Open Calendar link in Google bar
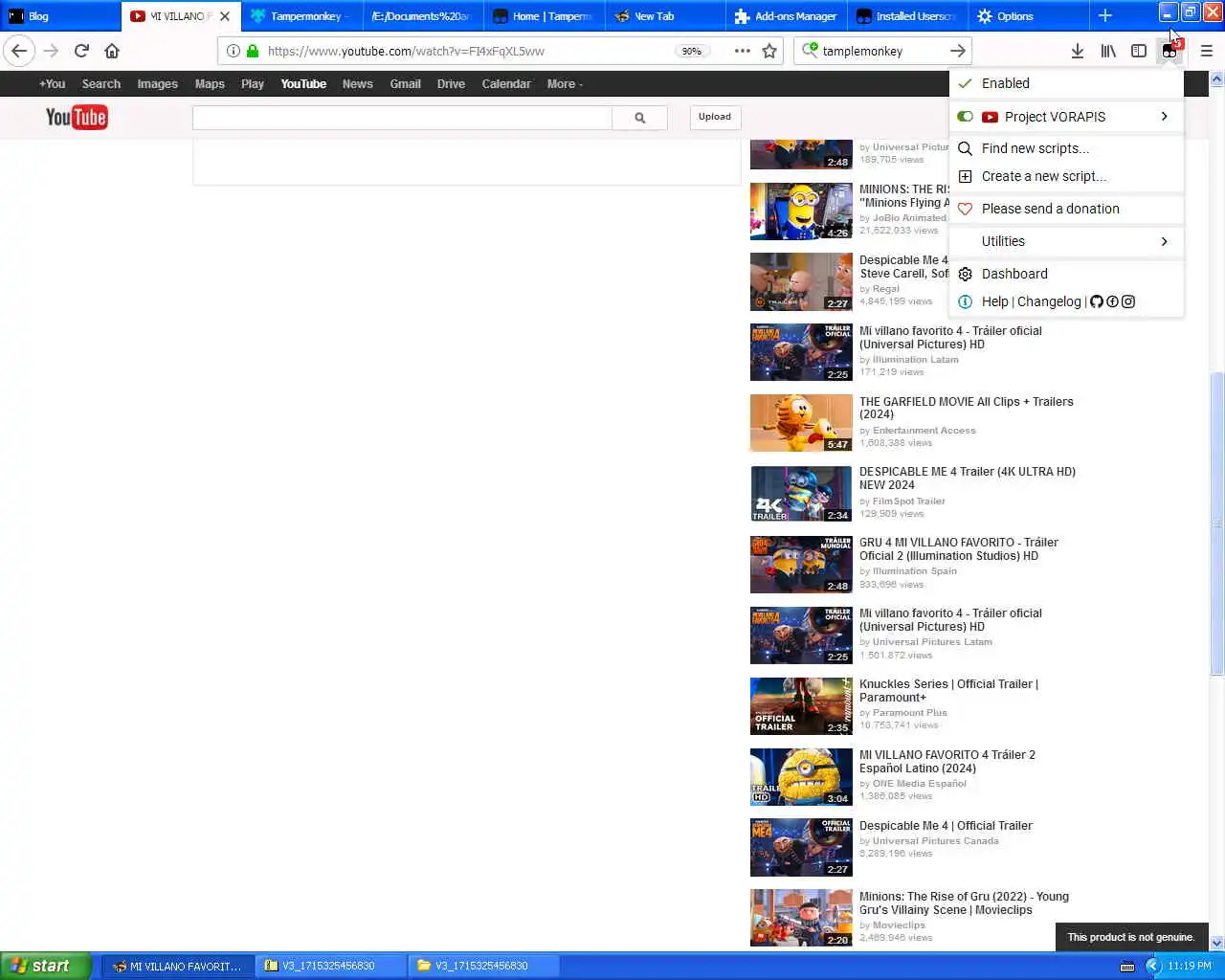This screenshot has width=1225, height=980. point(506,84)
